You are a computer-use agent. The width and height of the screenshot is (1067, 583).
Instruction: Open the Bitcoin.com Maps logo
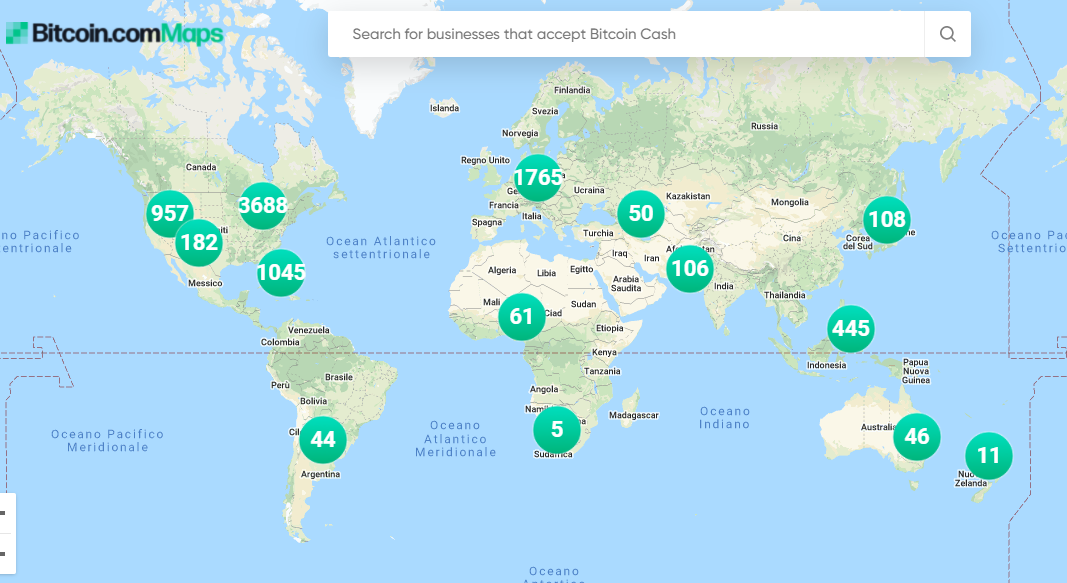pyautogui.click(x=114, y=33)
